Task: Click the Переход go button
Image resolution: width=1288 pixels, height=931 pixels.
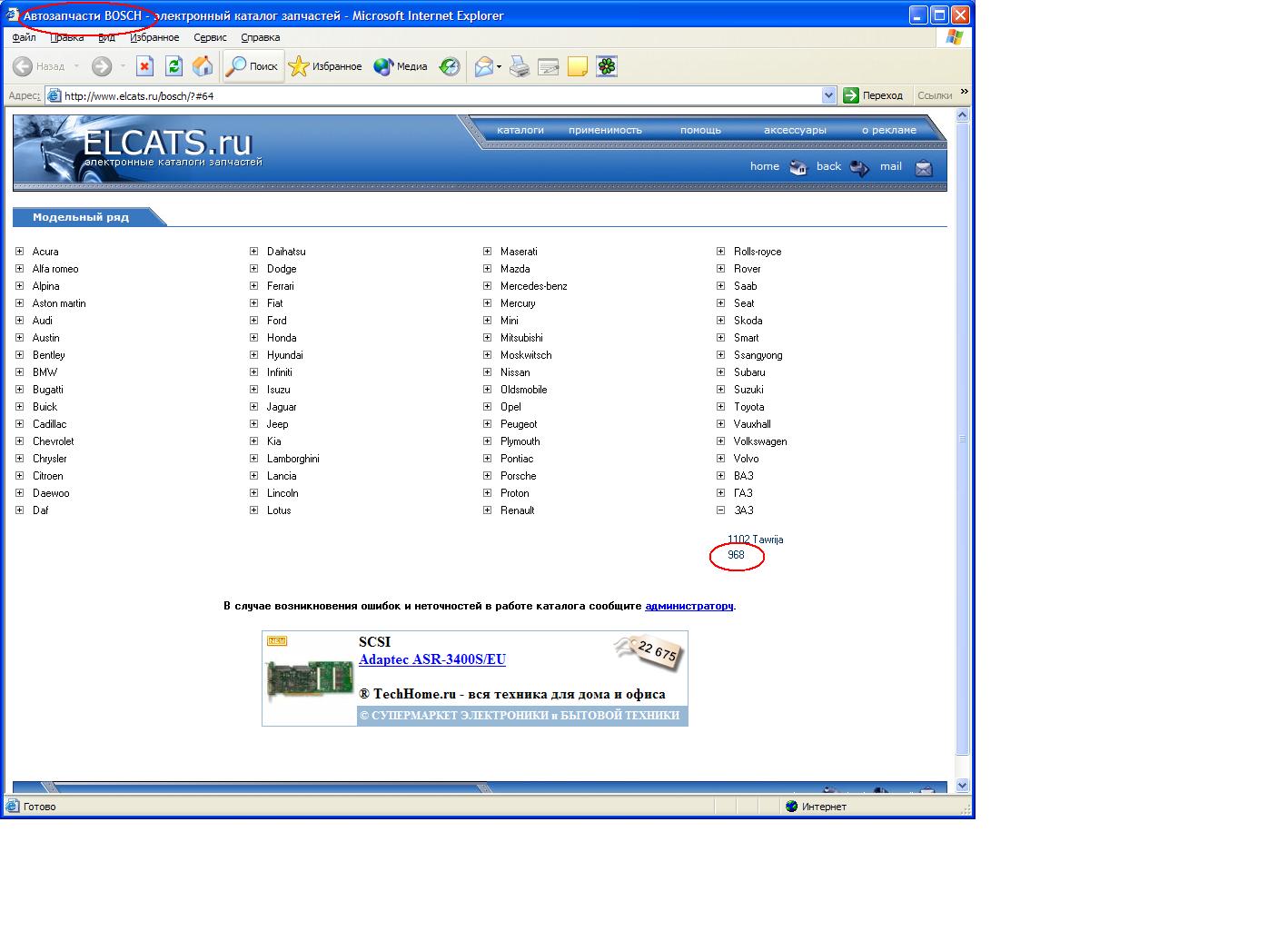Action: (873, 95)
